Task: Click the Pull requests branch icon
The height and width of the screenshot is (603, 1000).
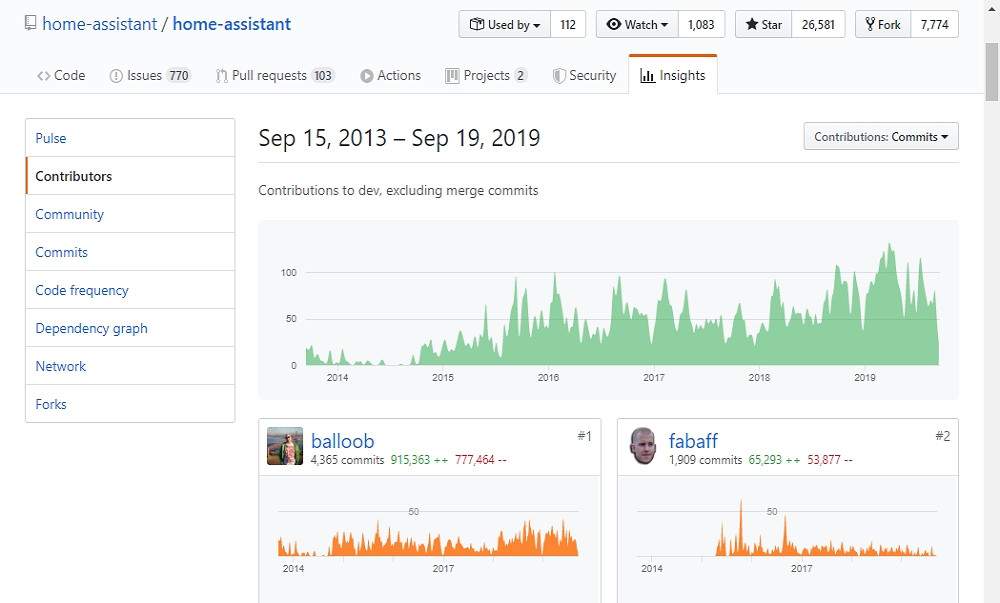Action: point(221,76)
